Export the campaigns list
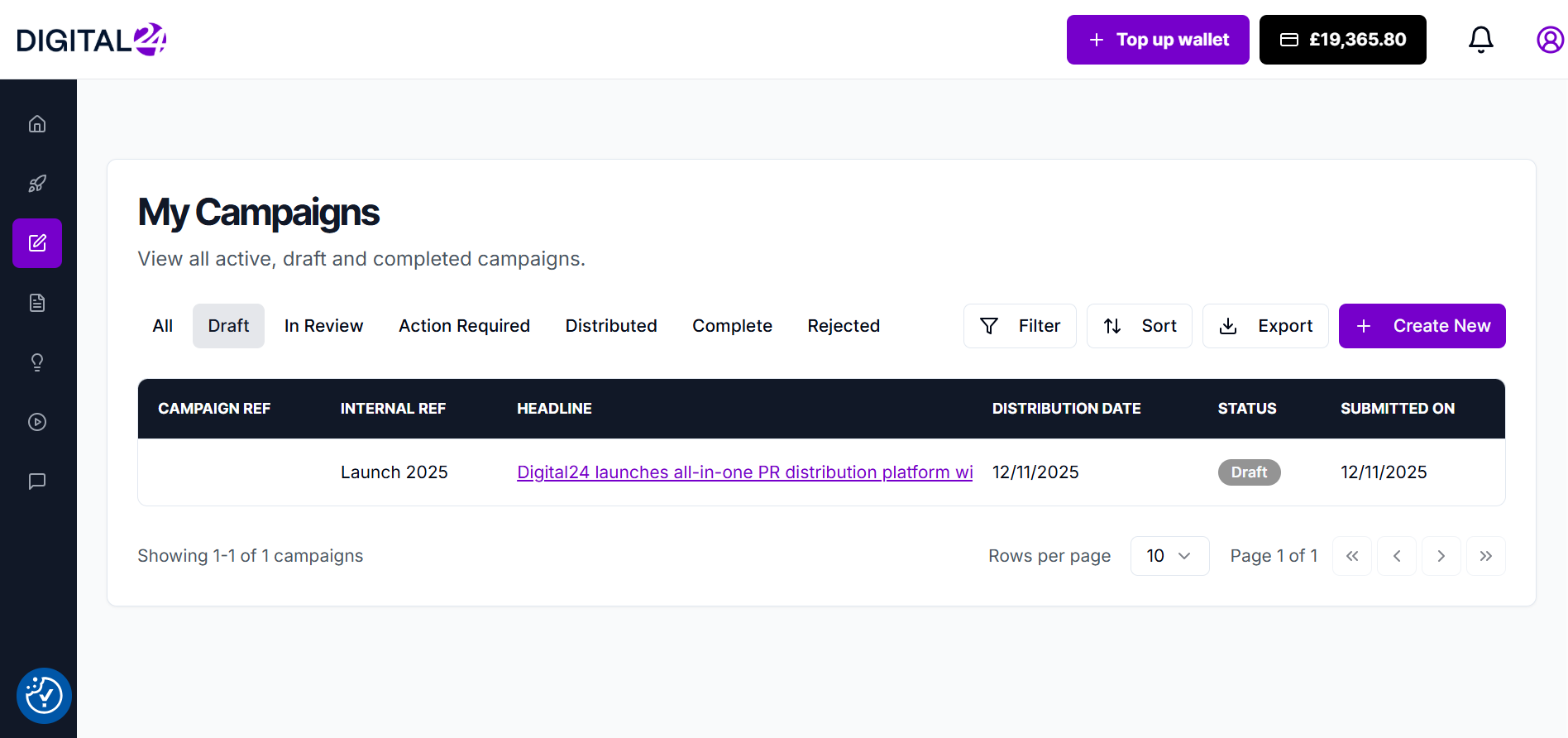 pyautogui.click(x=1265, y=326)
